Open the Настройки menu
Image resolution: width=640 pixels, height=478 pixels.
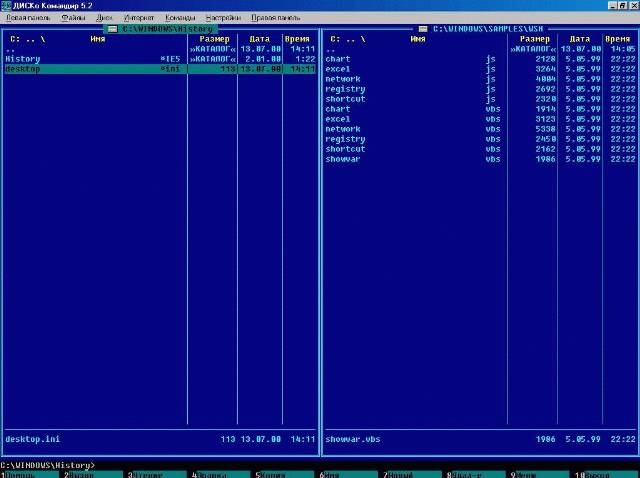[223, 18]
